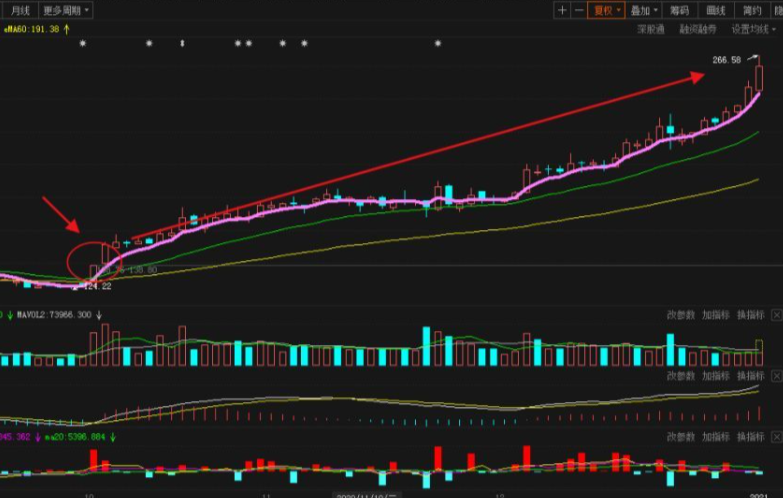Open 深股通 link

click(651, 29)
